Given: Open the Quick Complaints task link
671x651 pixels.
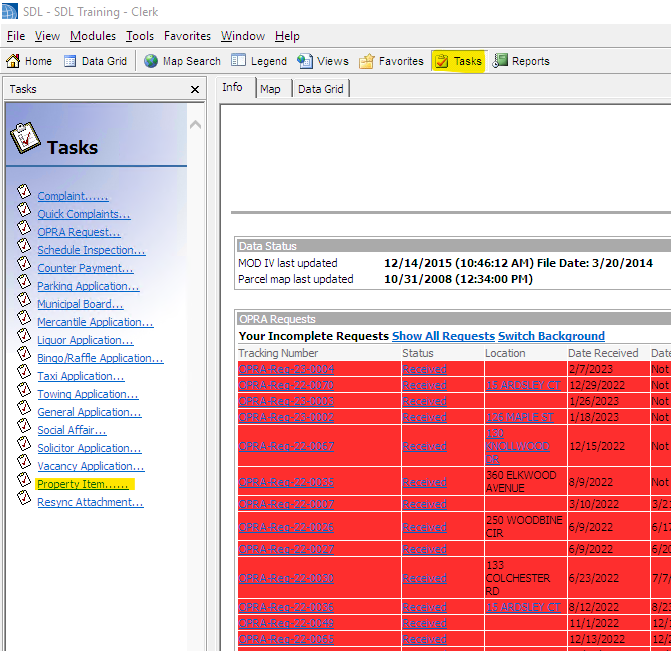Looking at the screenshot, I should pos(84,214).
